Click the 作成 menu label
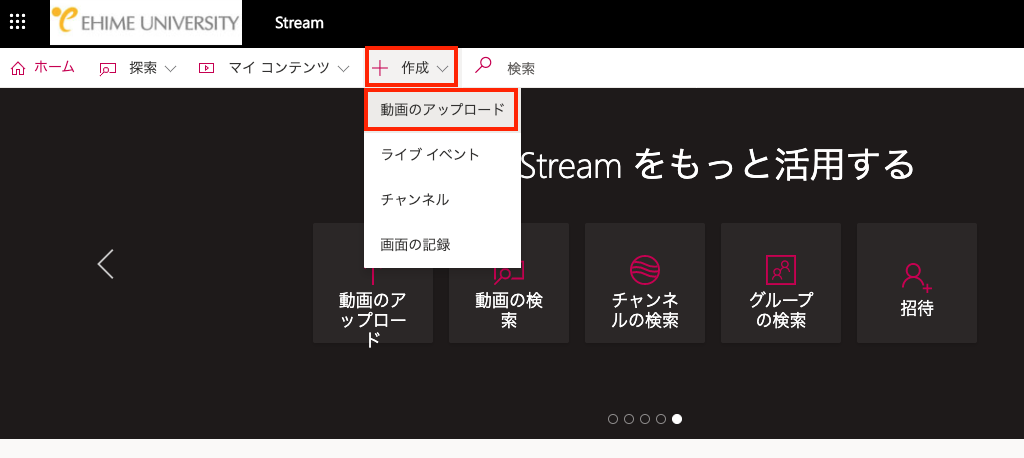This screenshot has width=1024, height=458. (x=415, y=68)
